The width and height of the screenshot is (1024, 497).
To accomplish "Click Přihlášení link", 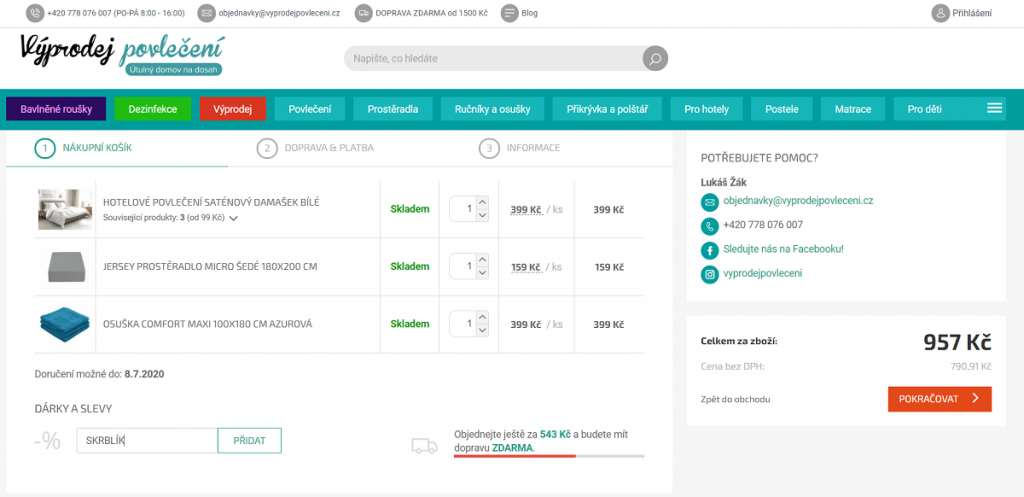I will tap(972, 13).
